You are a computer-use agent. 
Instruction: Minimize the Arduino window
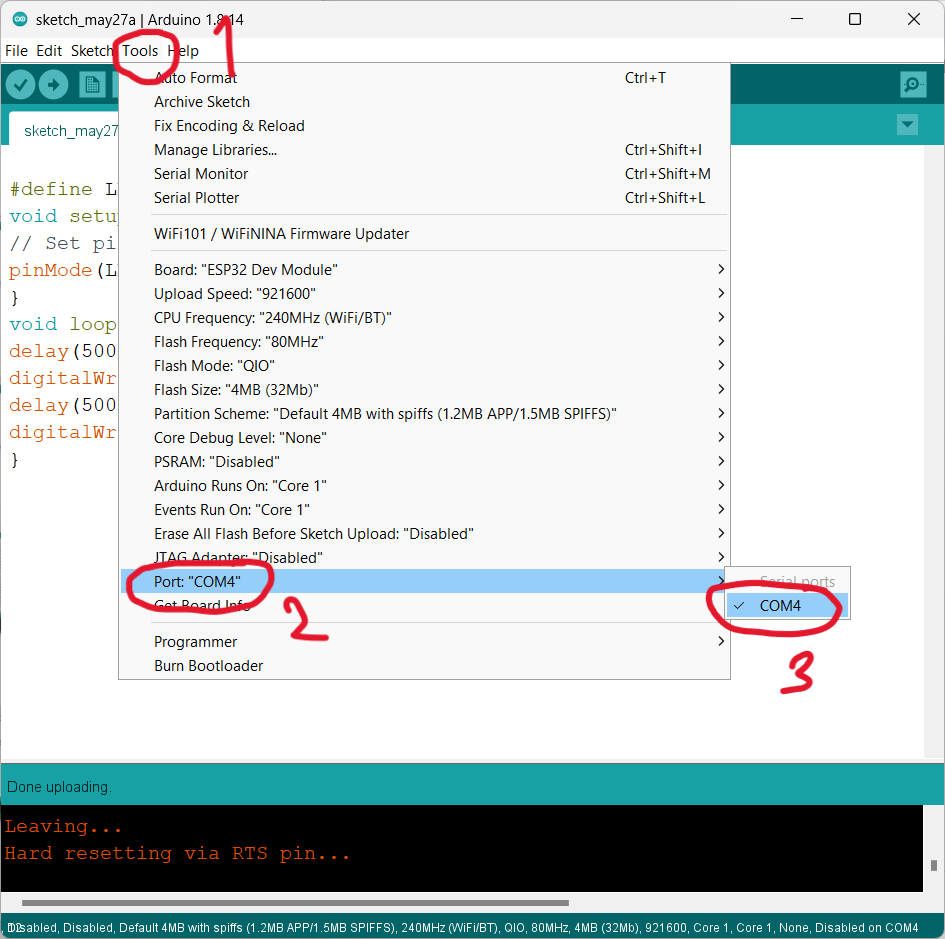pos(797,19)
